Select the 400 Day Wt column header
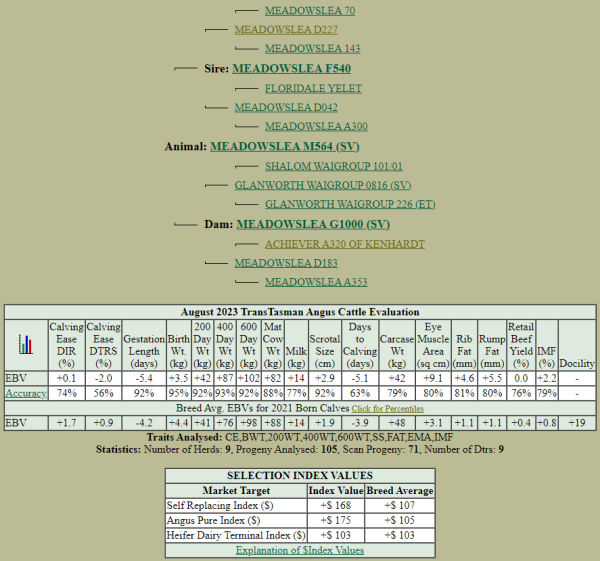 225,345
